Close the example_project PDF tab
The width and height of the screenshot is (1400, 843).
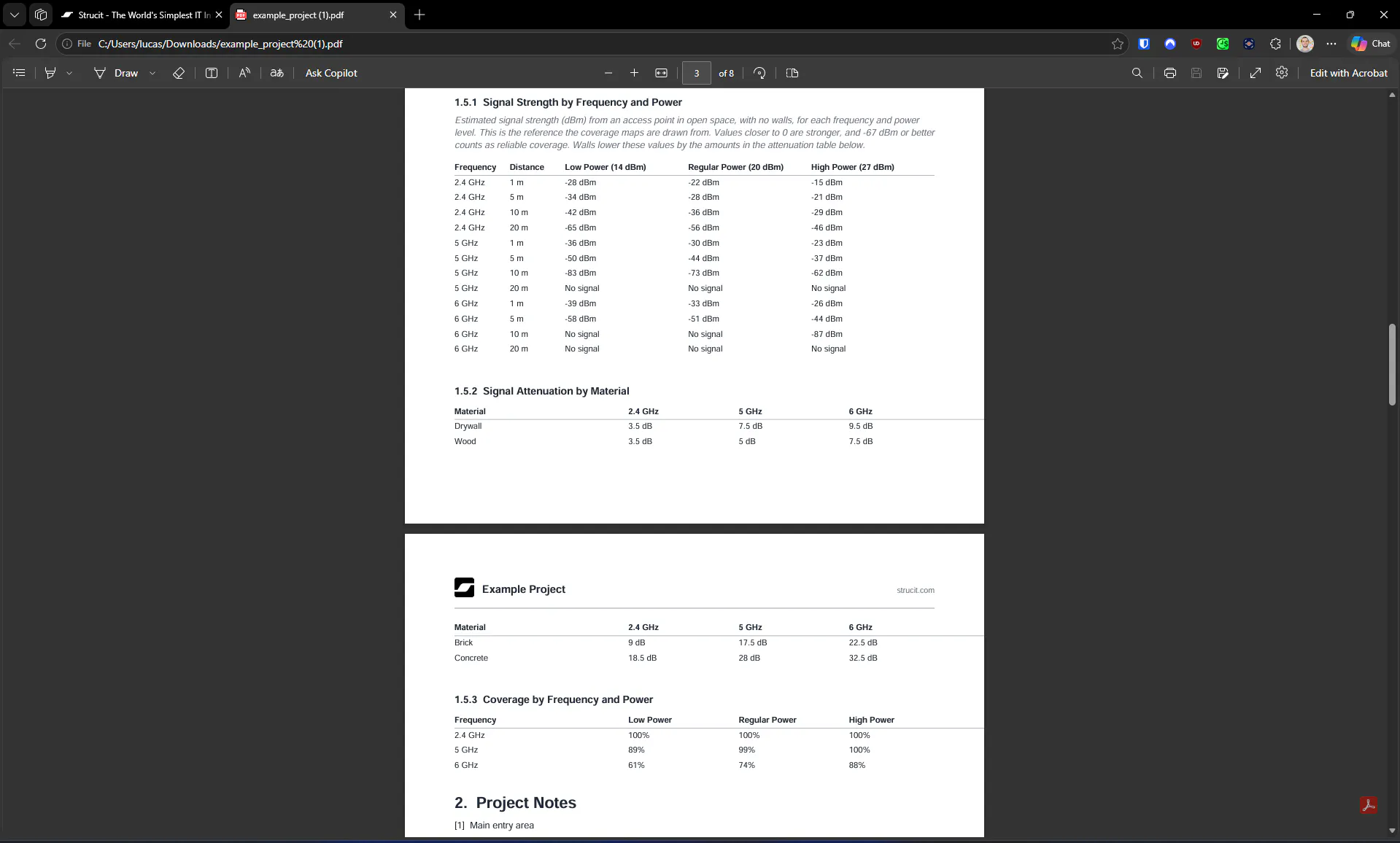click(393, 15)
